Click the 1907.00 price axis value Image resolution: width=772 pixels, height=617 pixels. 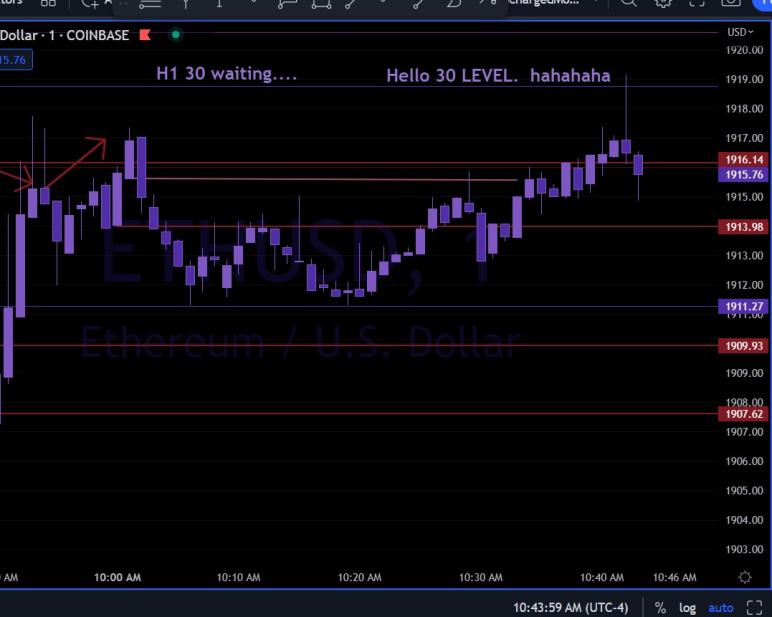(744, 432)
